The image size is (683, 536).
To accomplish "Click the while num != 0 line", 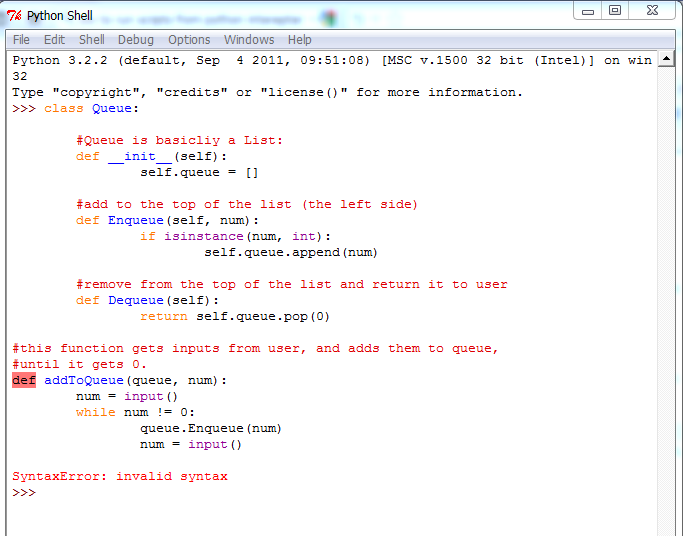I will click(x=135, y=412).
